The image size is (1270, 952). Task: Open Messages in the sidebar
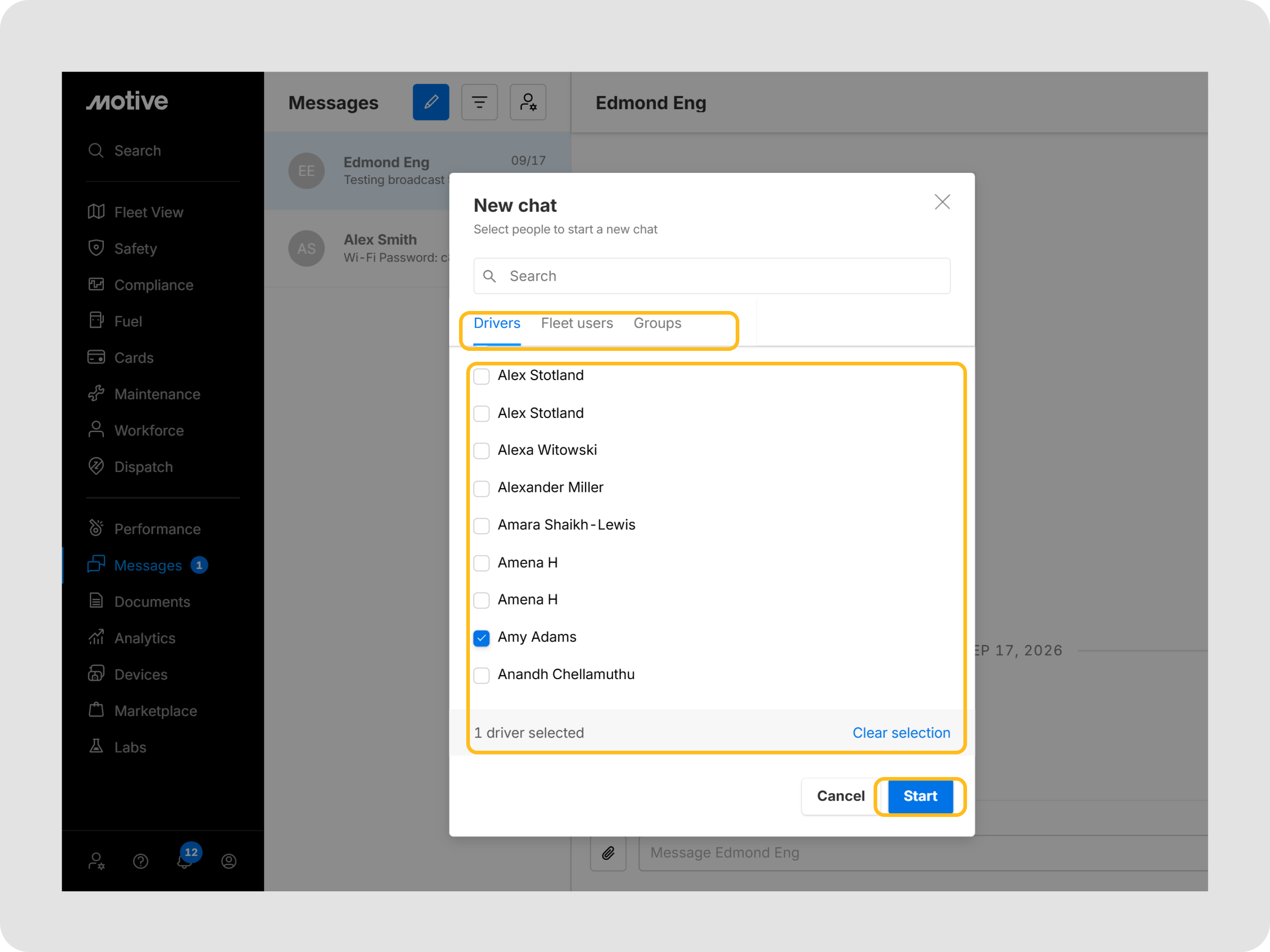pos(148,565)
